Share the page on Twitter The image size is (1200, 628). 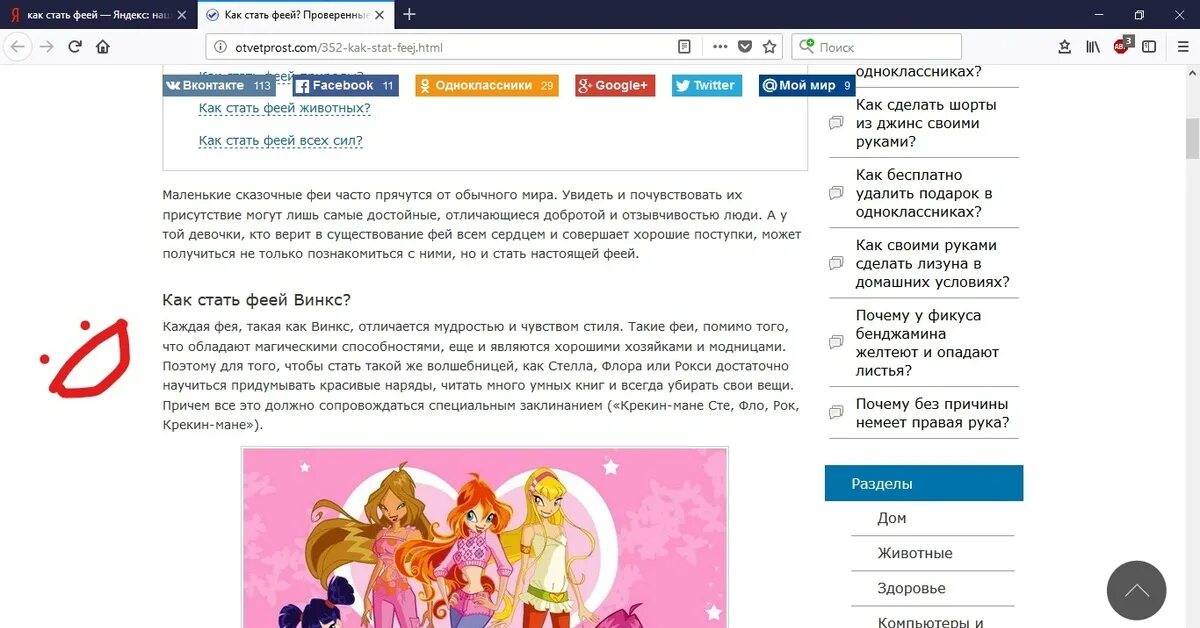coord(706,86)
